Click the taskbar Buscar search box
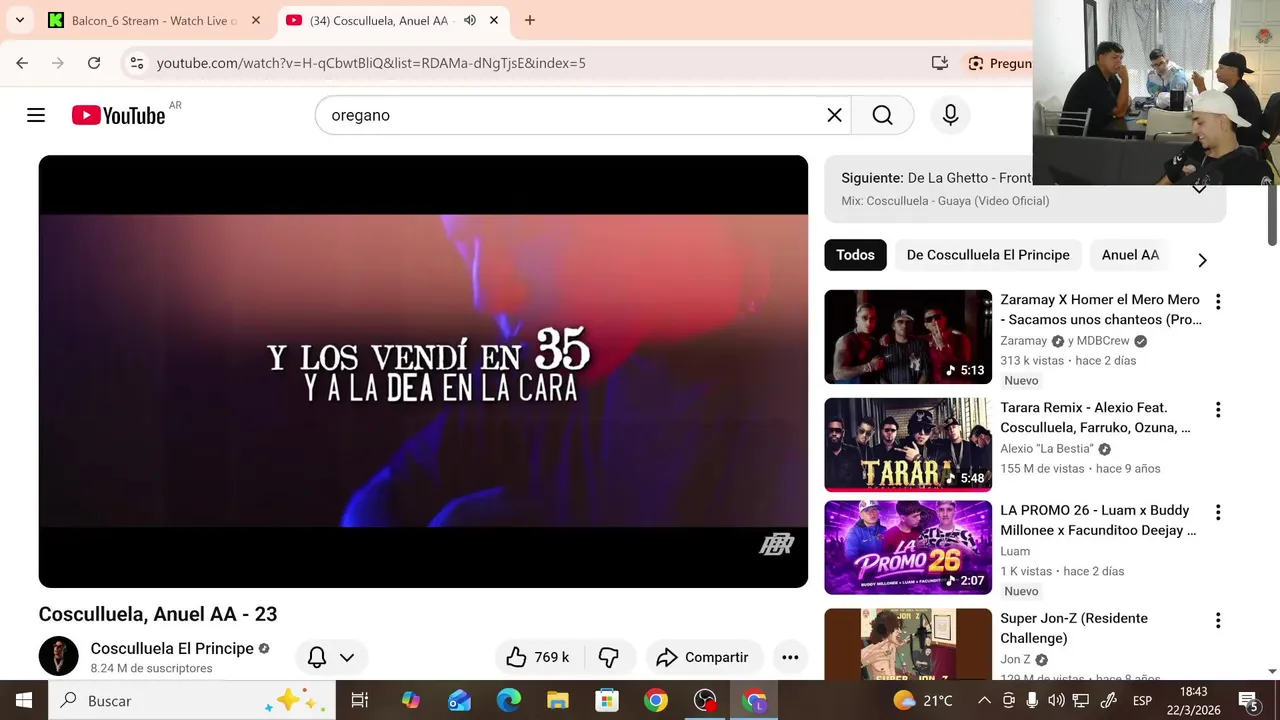 tap(193, 701)
